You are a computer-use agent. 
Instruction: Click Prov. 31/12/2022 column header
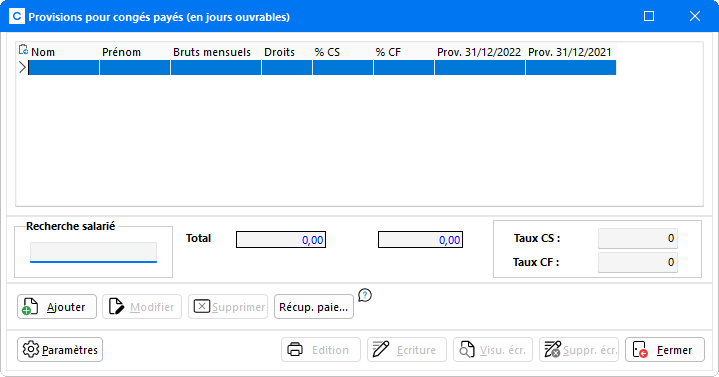(480, 52)
